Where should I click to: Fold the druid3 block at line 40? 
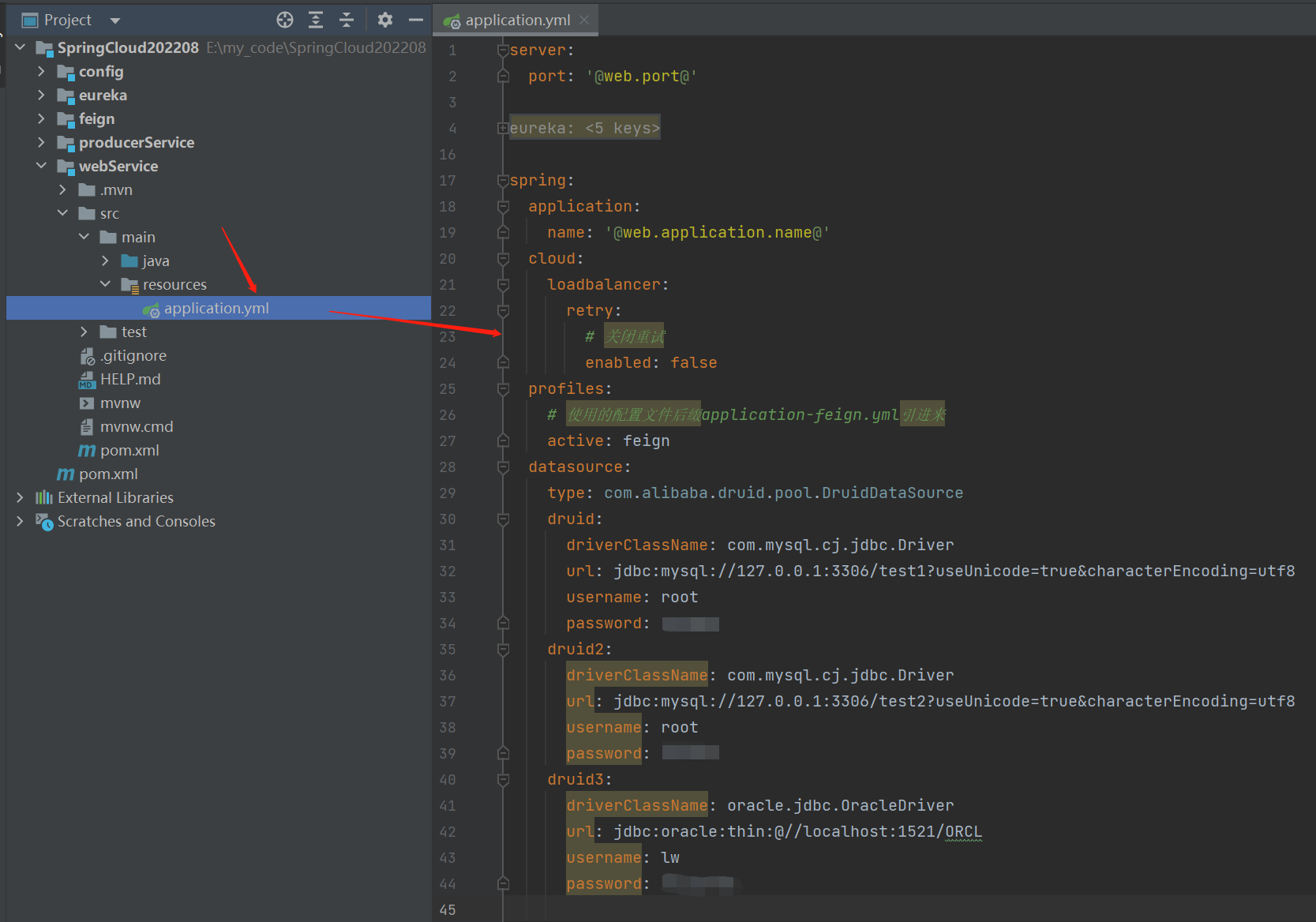pyautogui.click(x=503, y=779)
